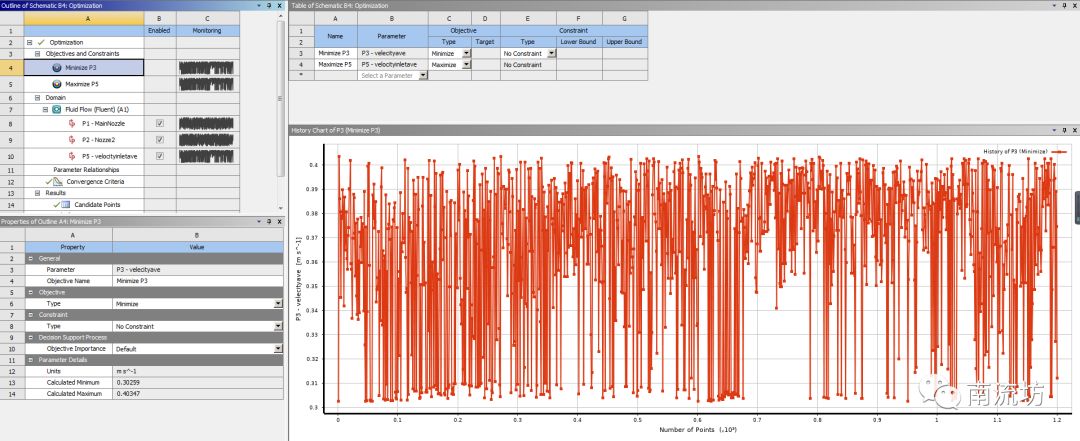Open P5 - velocityinletave monitoring sparkline

click(207, 156)
